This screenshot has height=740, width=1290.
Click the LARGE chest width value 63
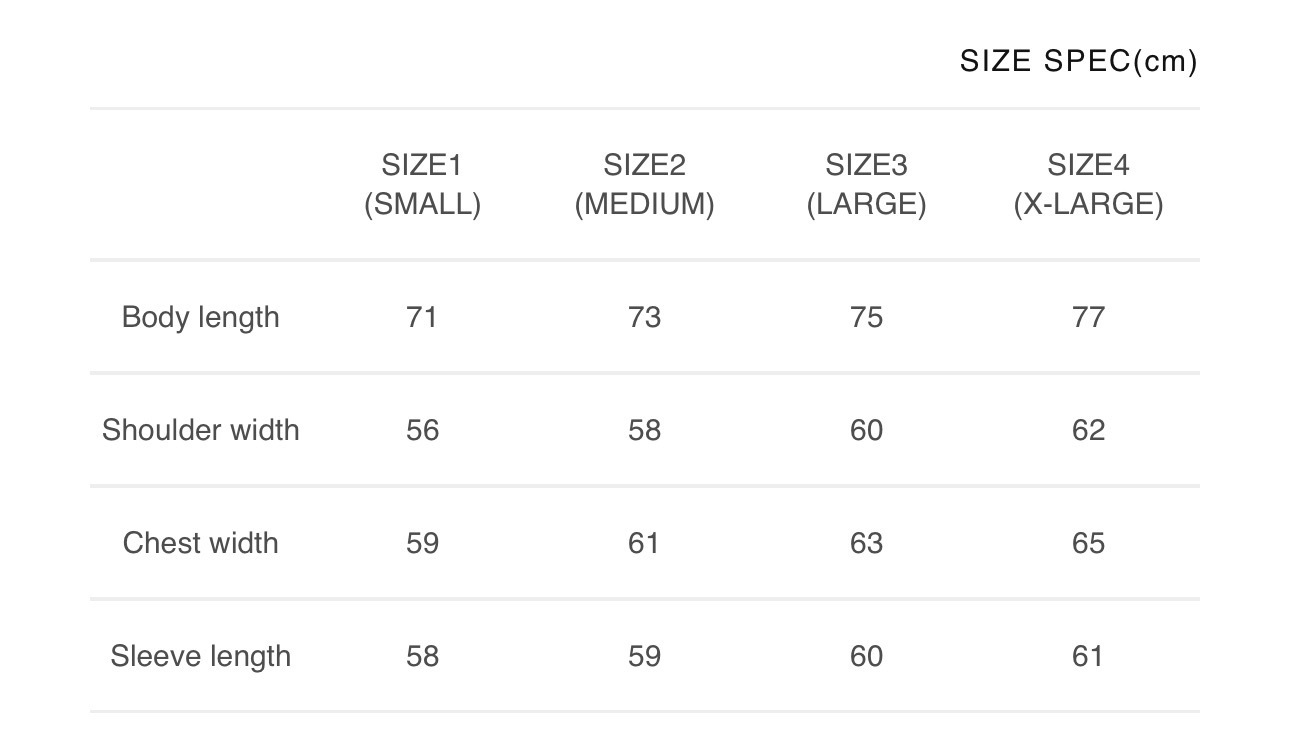866,543
